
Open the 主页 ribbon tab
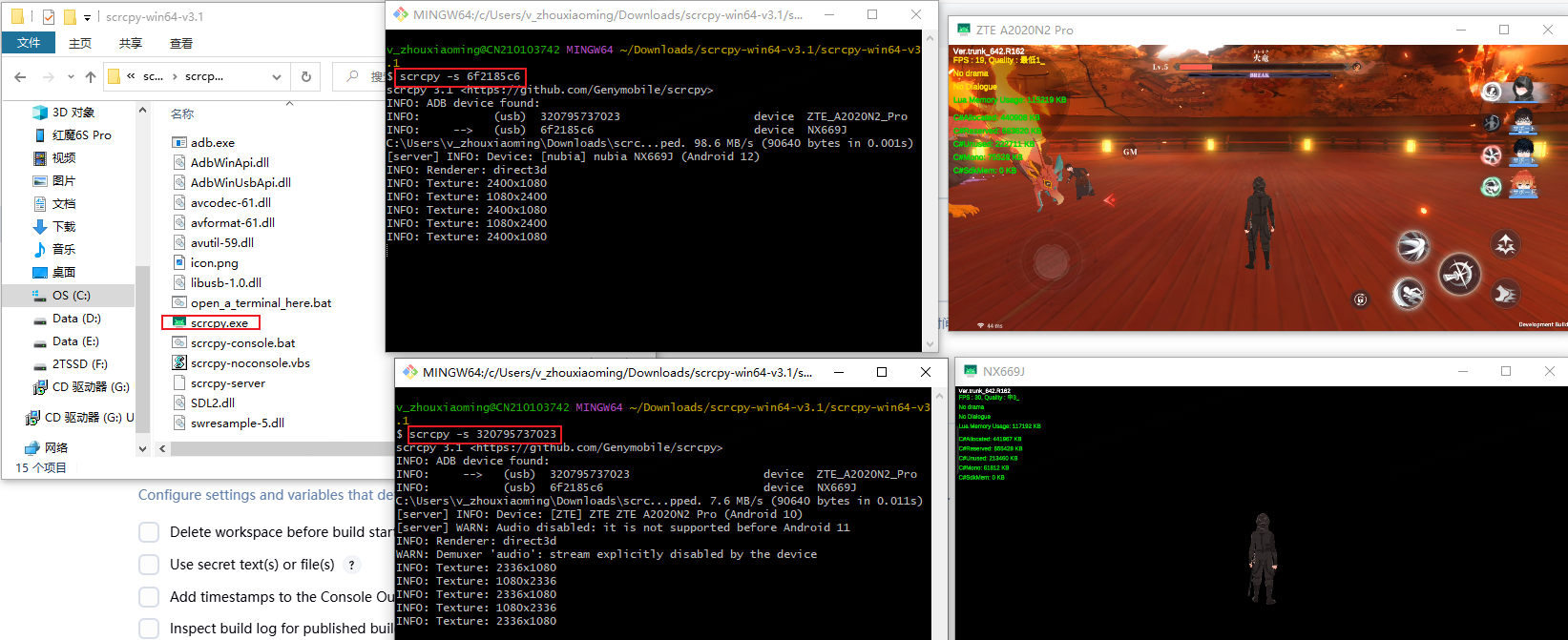click(80, 43)
